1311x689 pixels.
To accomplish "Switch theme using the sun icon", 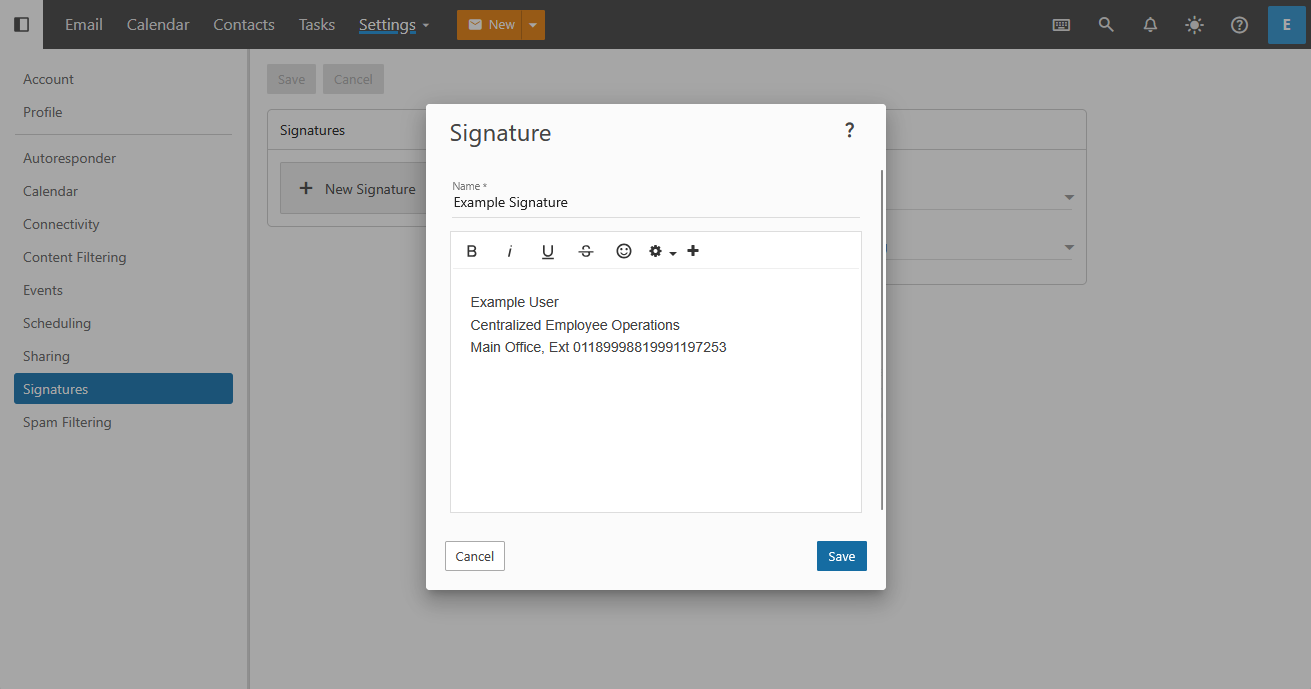I will 1194,25.
